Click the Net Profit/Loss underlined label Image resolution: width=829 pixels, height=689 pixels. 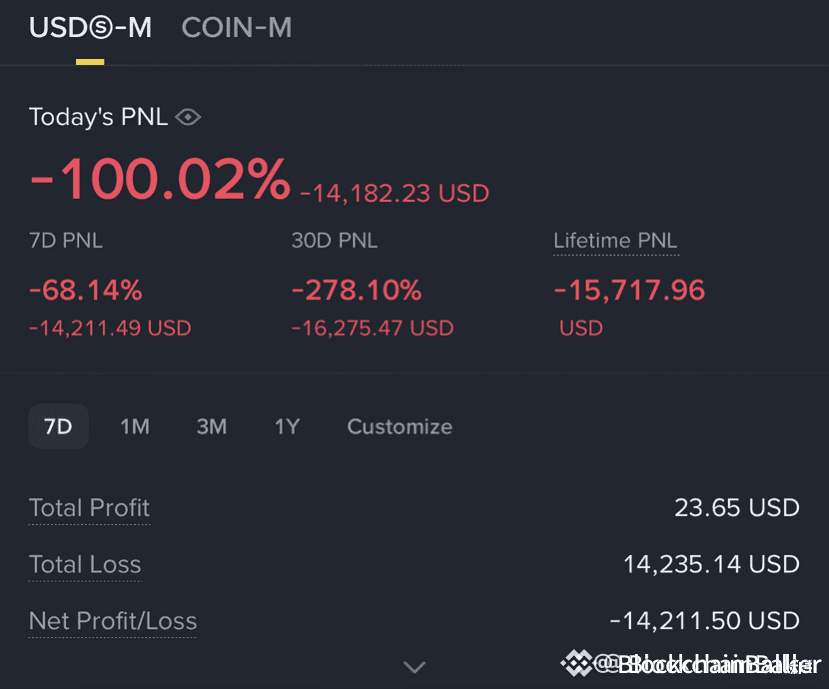(x=113, y=621)
